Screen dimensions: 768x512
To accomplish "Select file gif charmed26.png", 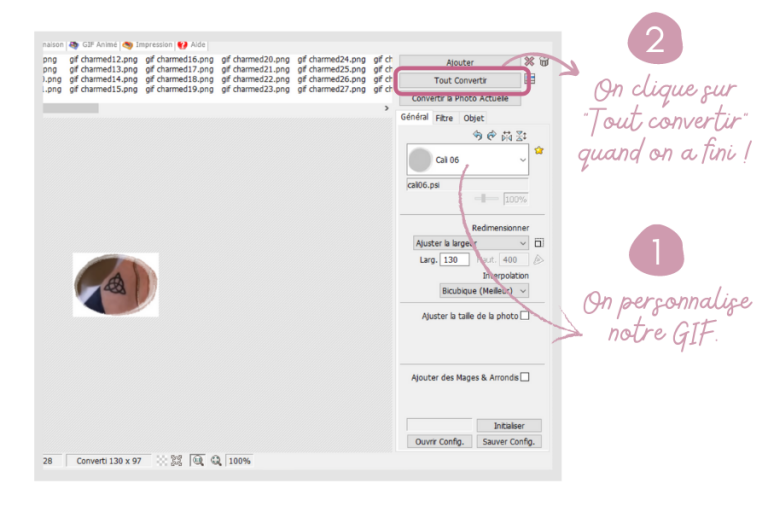I will [x=332, y=79].
